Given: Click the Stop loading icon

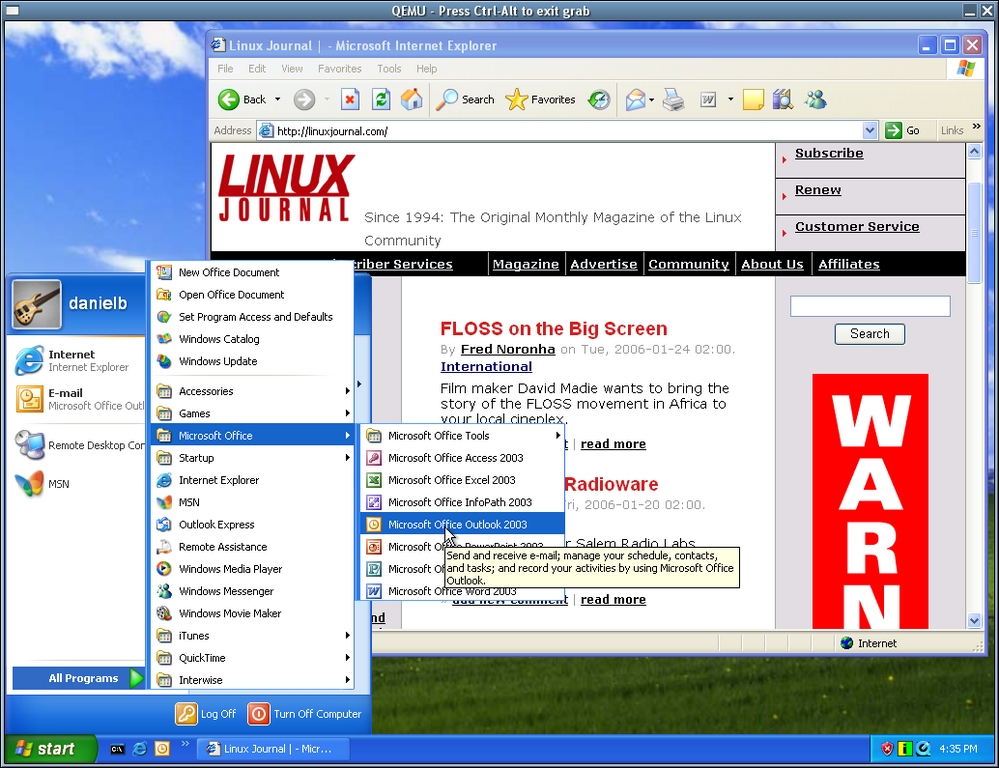Looking at the screenshot, I should point(349,99).
